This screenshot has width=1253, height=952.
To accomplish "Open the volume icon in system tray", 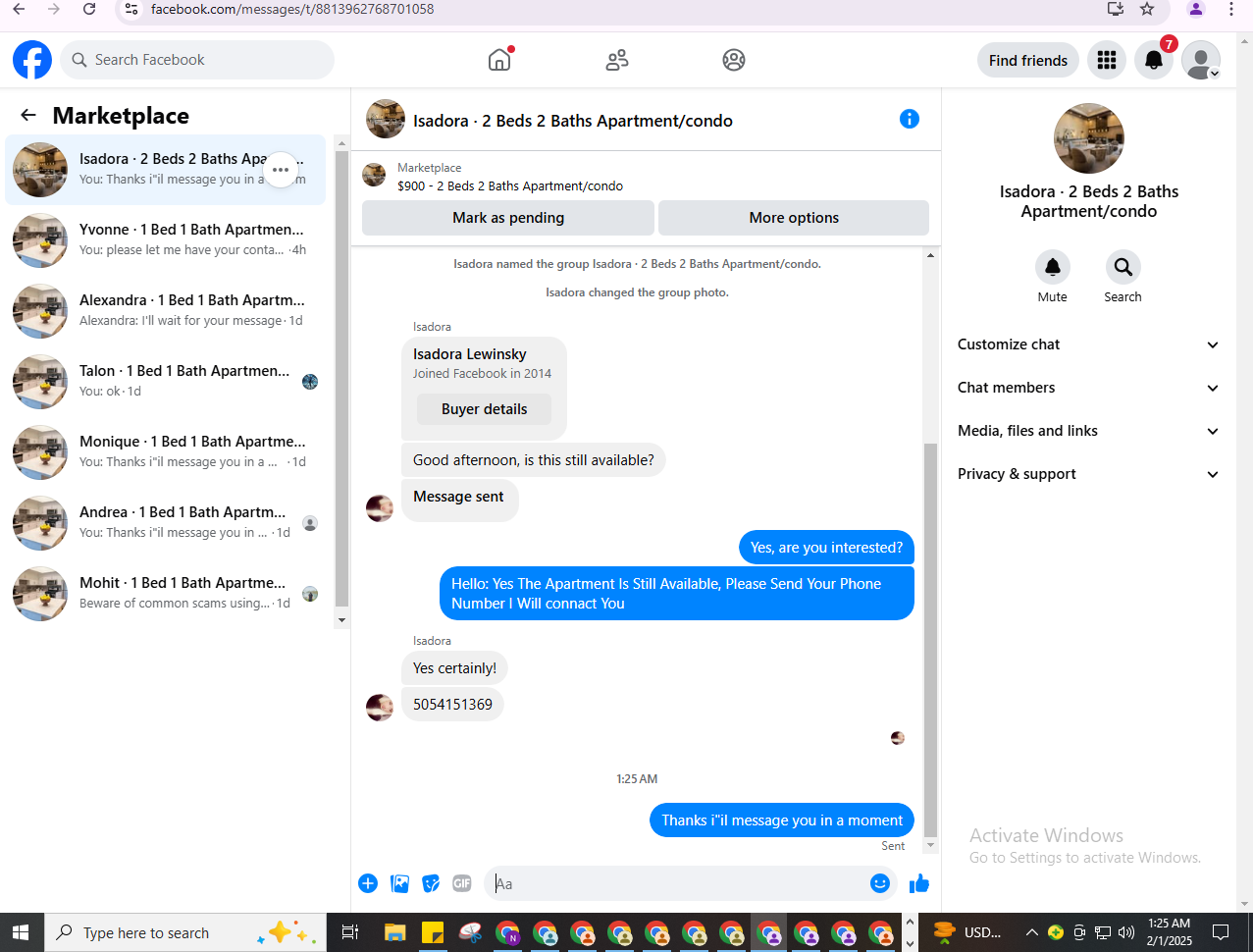I will pos(1126,932).
